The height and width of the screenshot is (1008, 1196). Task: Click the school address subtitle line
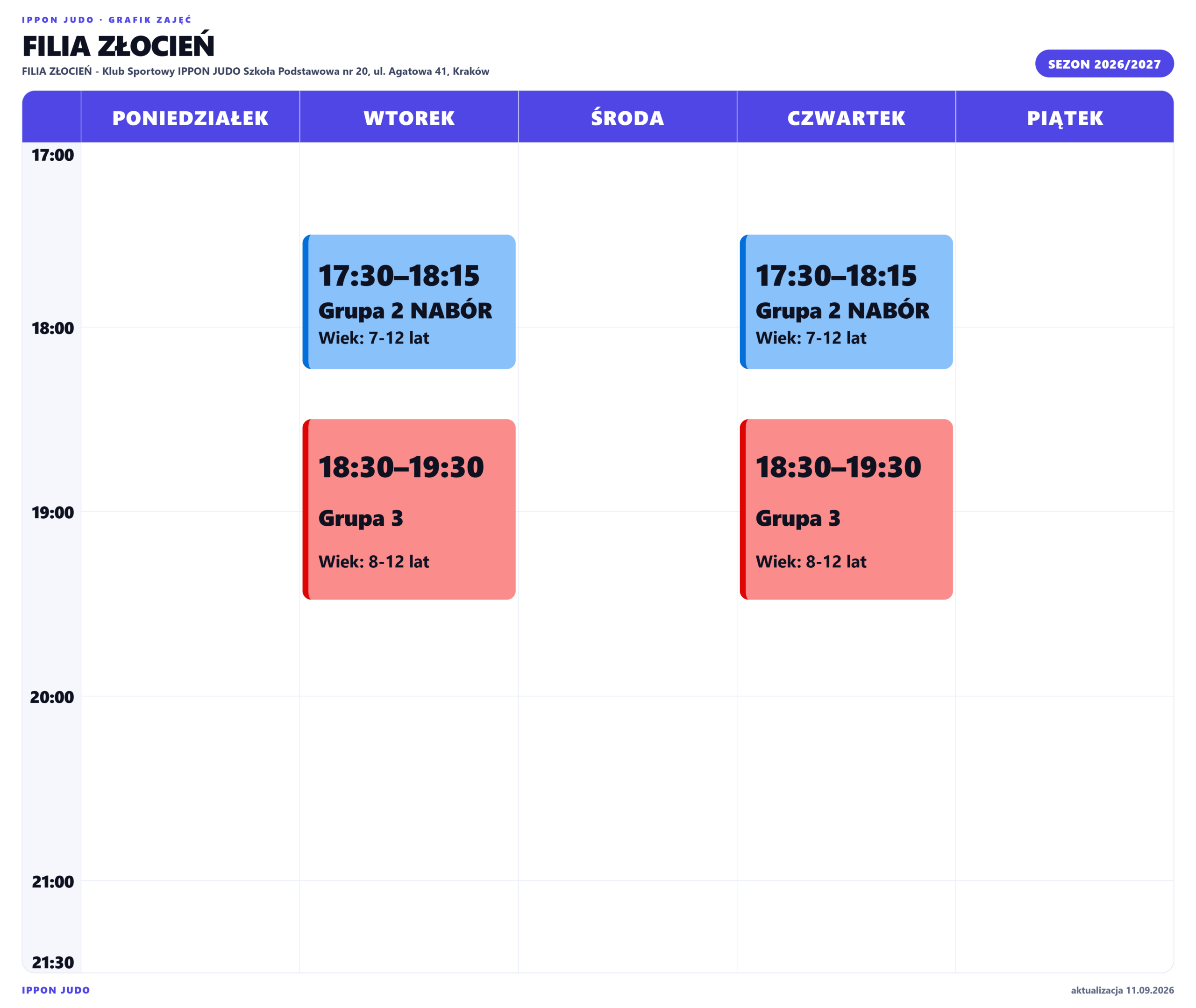pyautogui.click(x=255, y=71)
